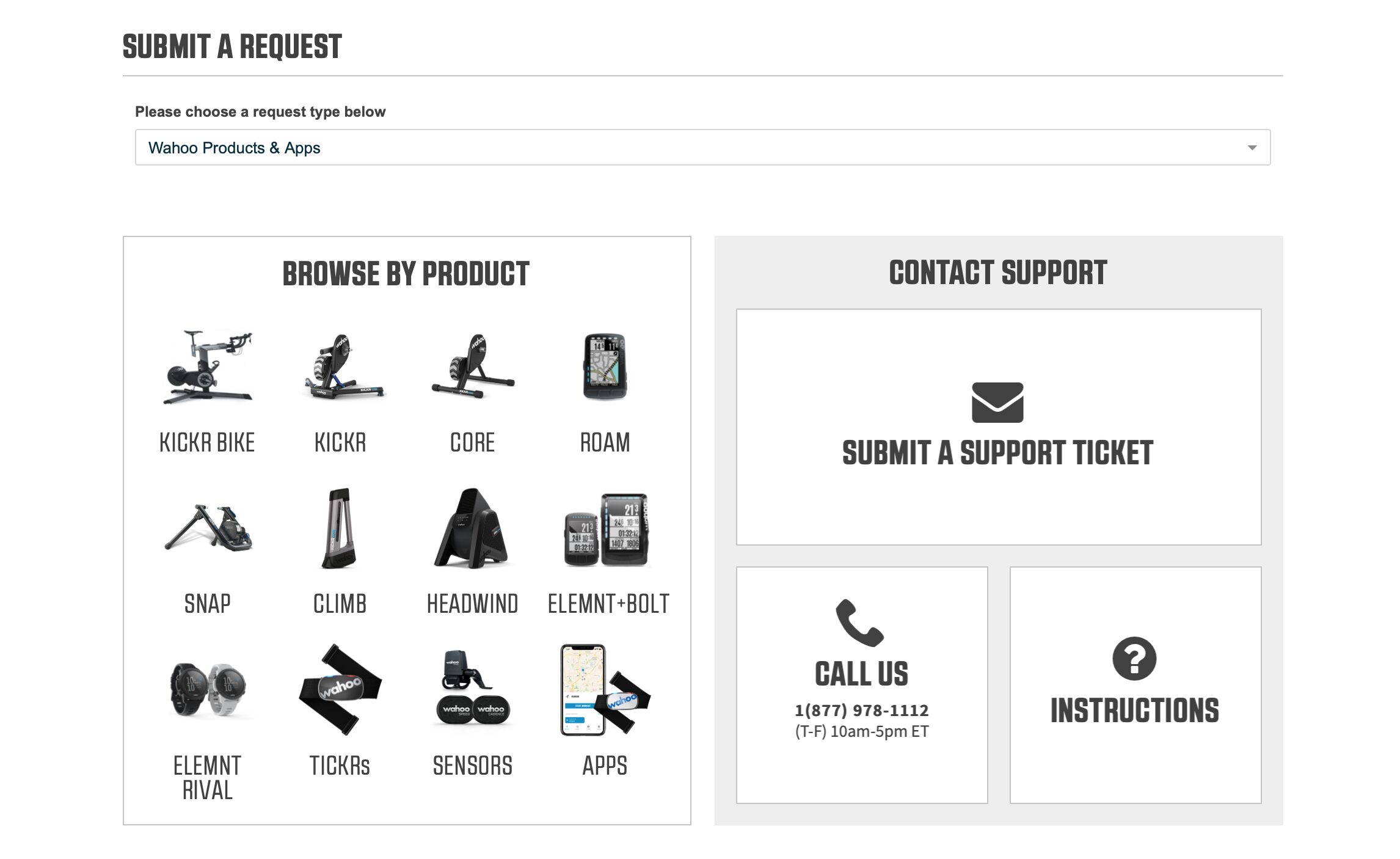Expand the request type dropdown arrow

(x=1252, y=148)
